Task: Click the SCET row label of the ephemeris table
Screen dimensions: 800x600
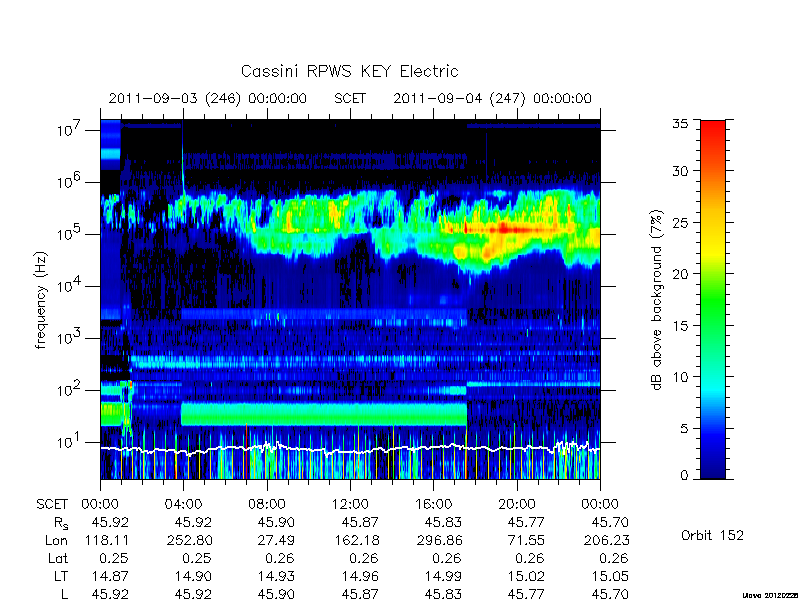Action: 52,504
